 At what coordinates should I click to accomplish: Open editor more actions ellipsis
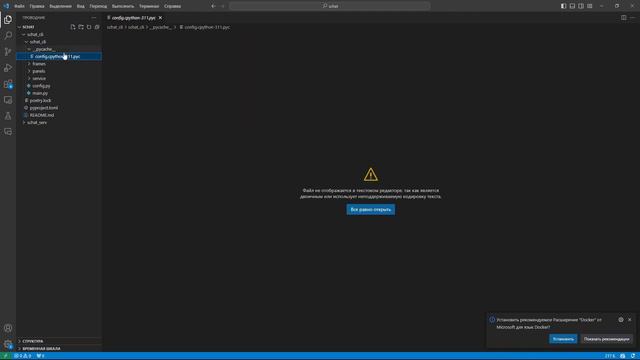tap(632, 18)
